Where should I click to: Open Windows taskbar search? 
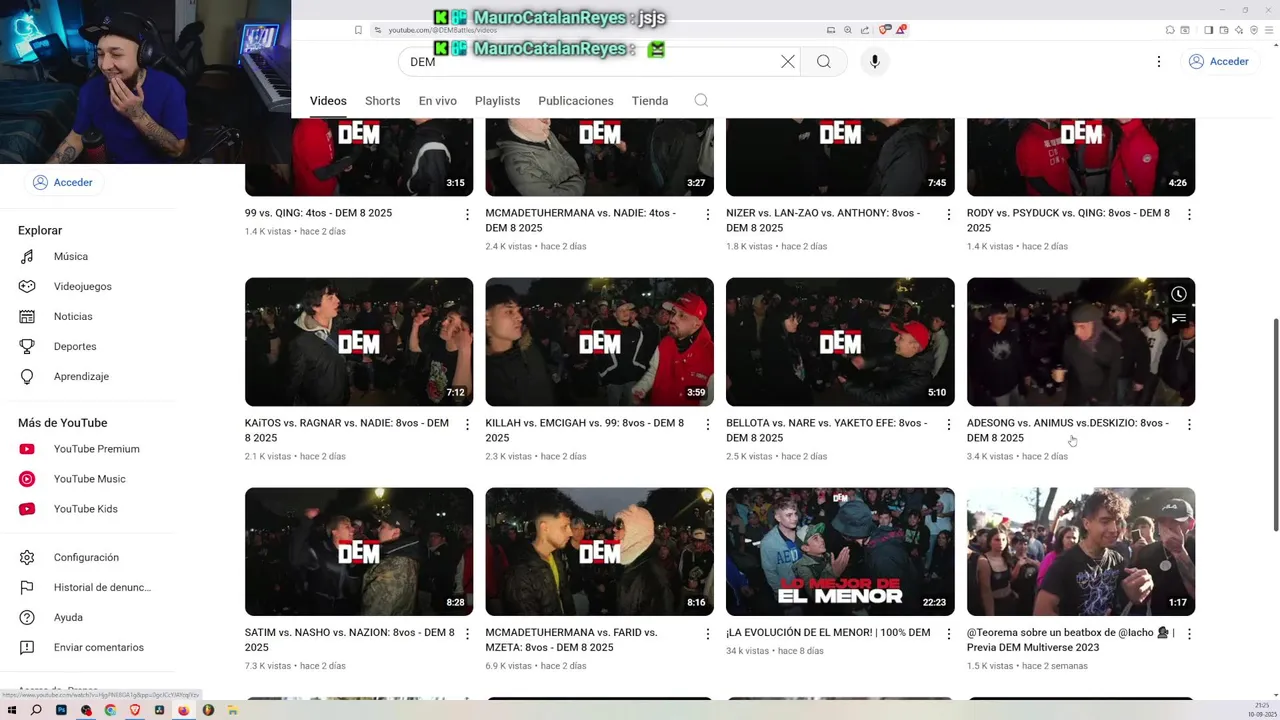36,710
